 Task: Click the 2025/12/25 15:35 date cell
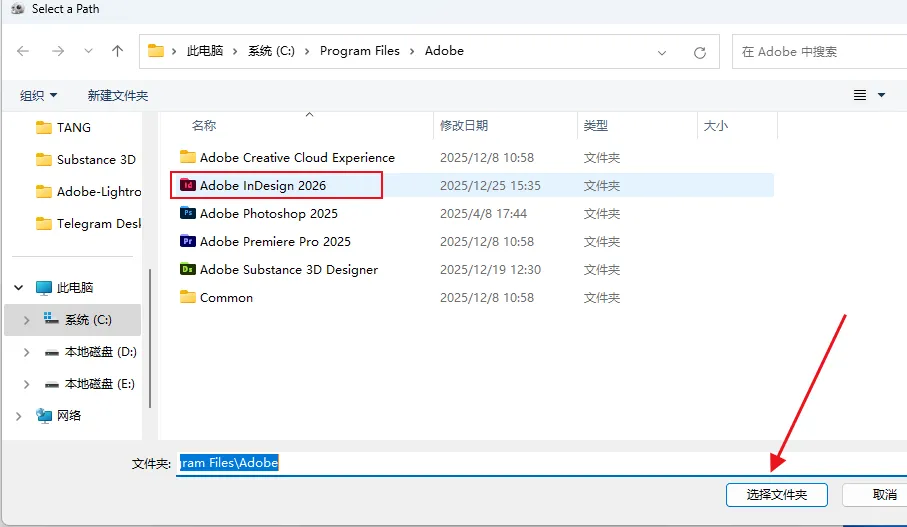pyautogui.click(x=490, y=186)
